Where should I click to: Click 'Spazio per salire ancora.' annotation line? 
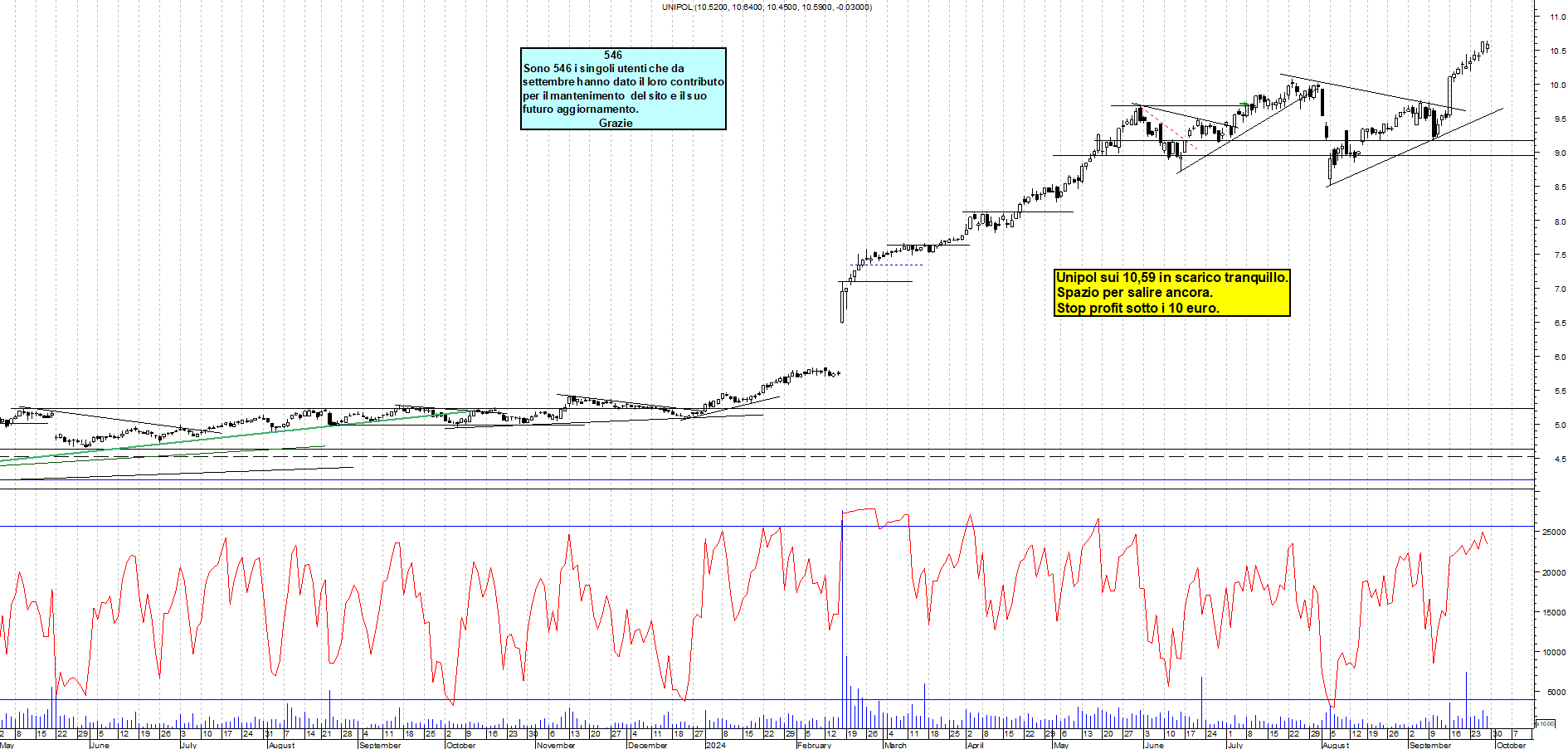coord(1134,292)
